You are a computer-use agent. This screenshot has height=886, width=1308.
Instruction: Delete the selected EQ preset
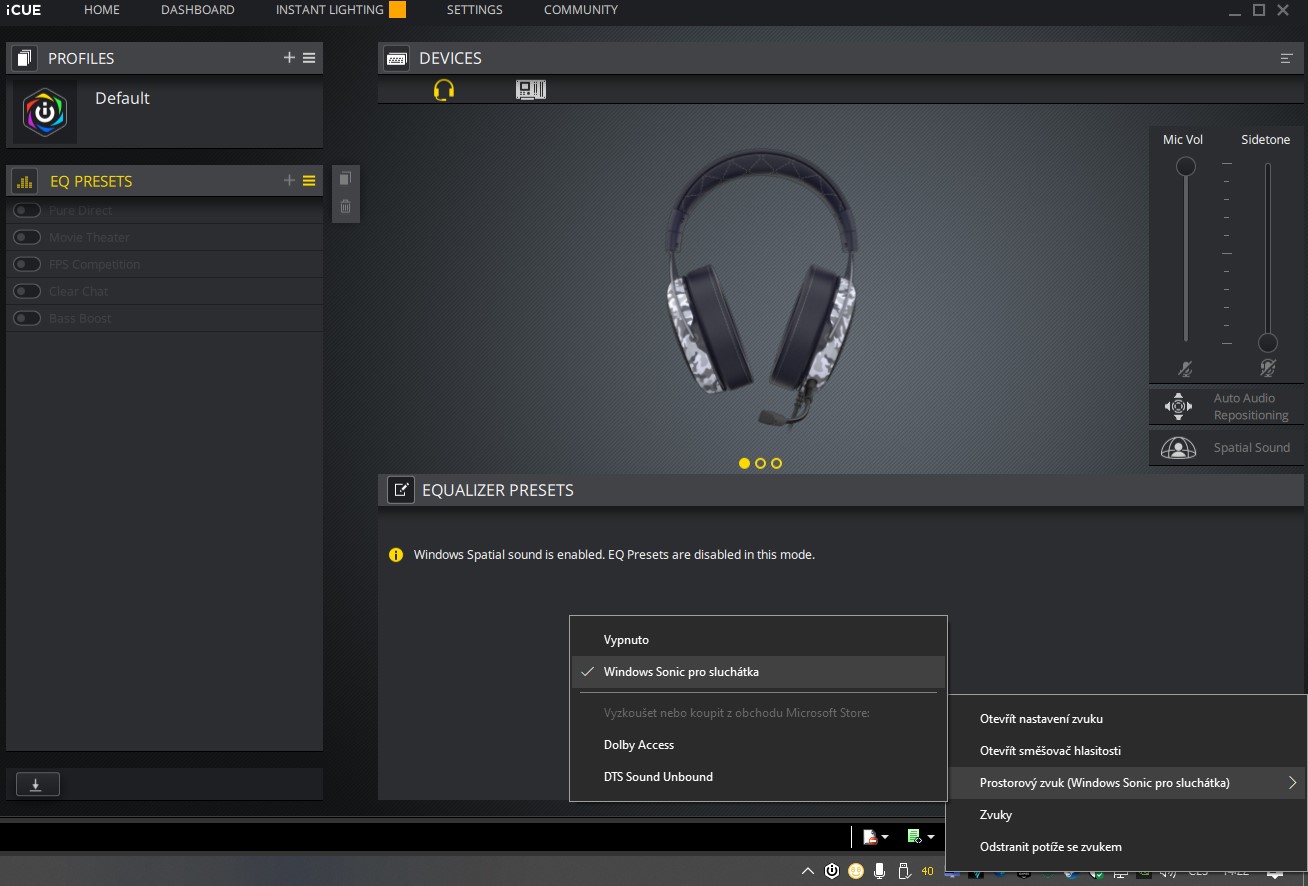pyautogui.click(x=345, y=207)
